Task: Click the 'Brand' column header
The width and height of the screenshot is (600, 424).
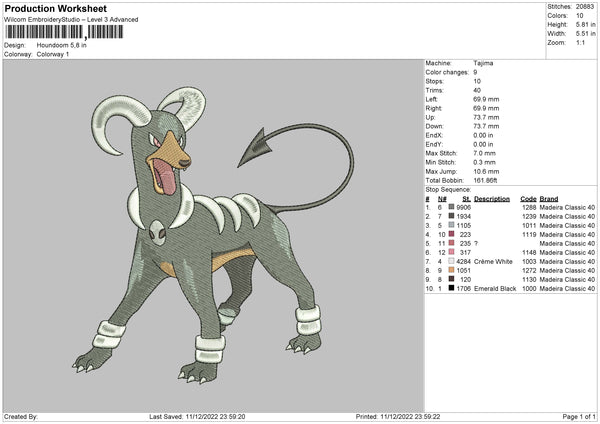Action: (549, 199)
